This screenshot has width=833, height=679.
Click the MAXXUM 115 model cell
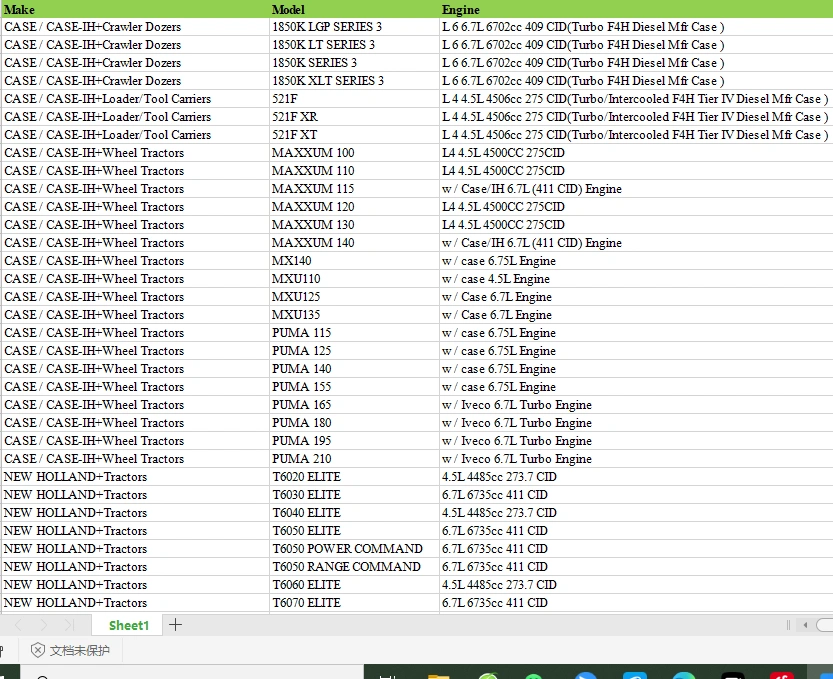pos(353,189)
